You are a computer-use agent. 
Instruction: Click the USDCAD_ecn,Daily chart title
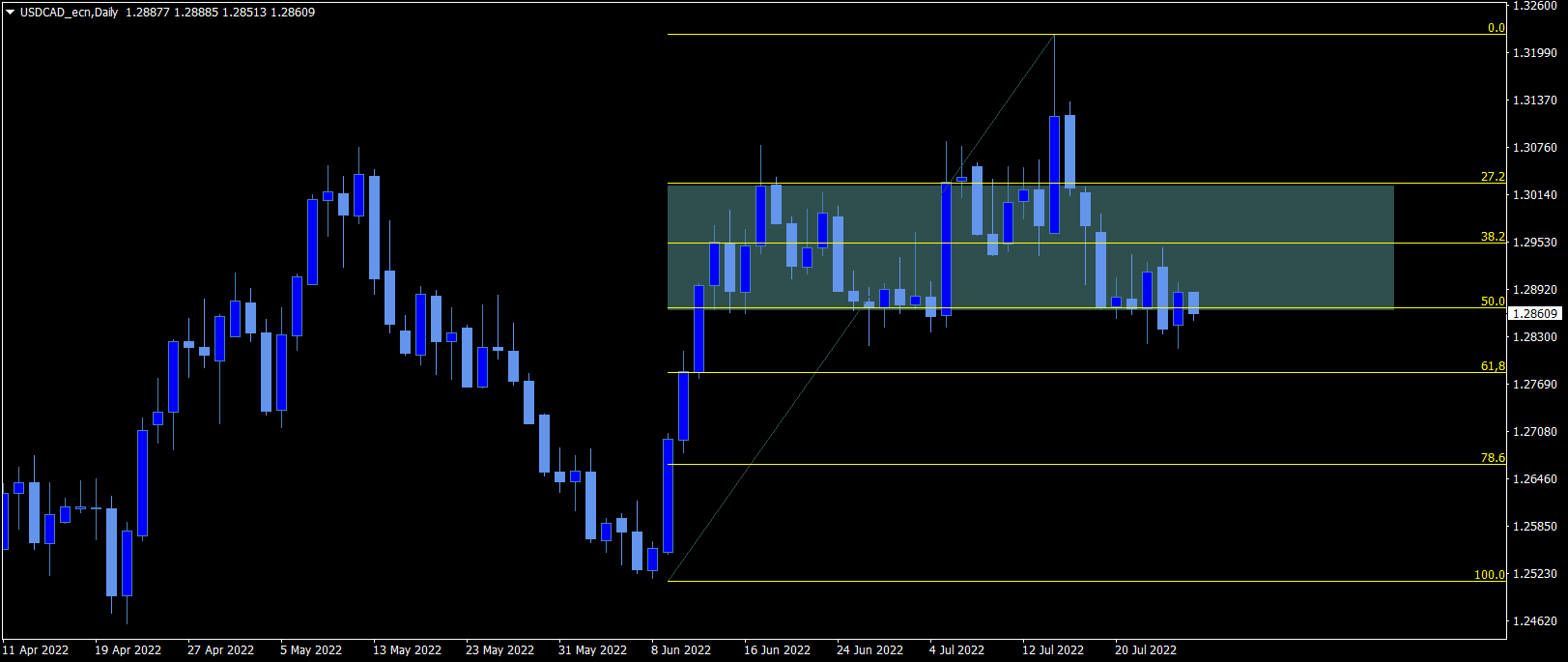(x=69, y=13)
